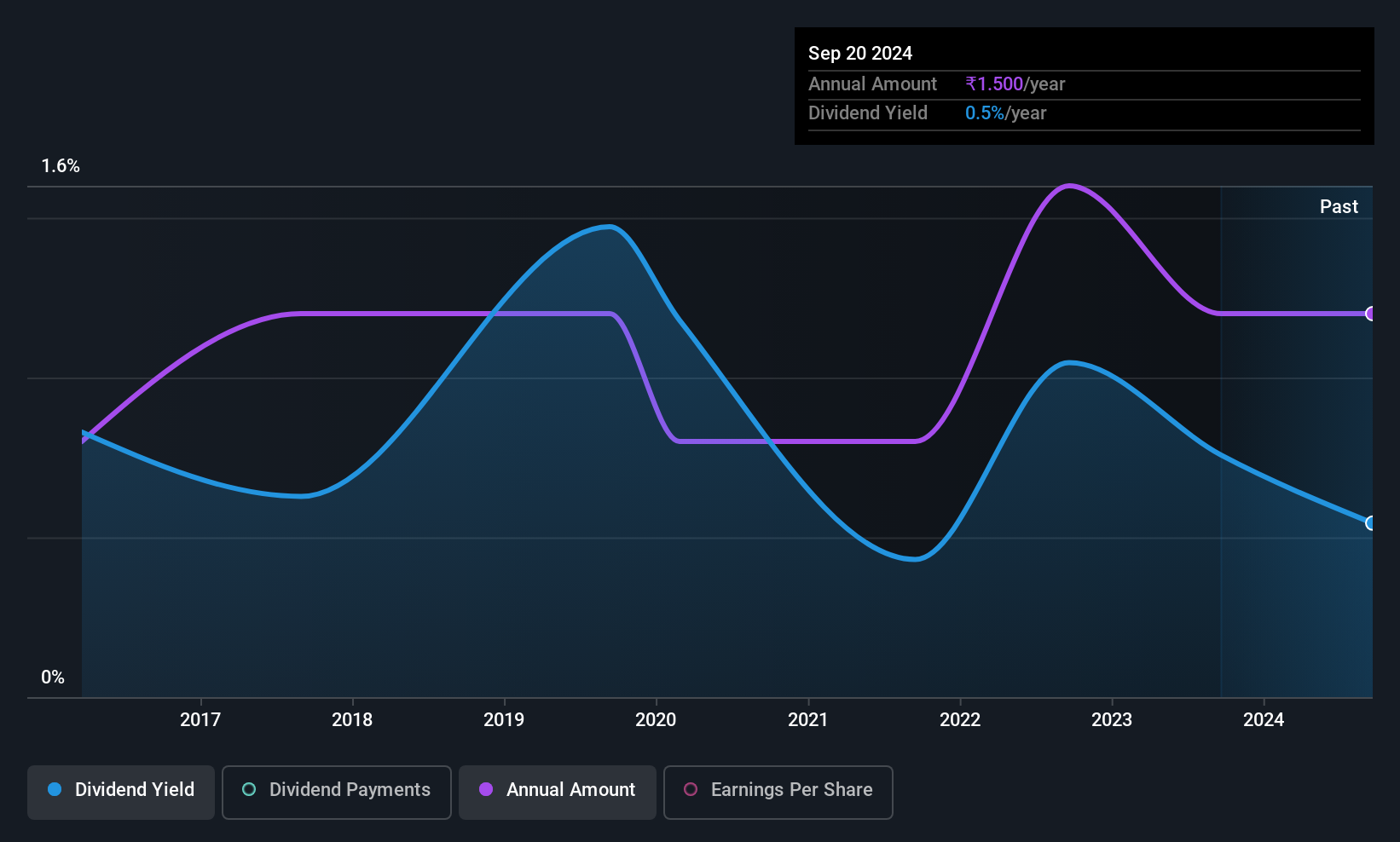Click the 0% y-axis label

click(x=53, y=678)
